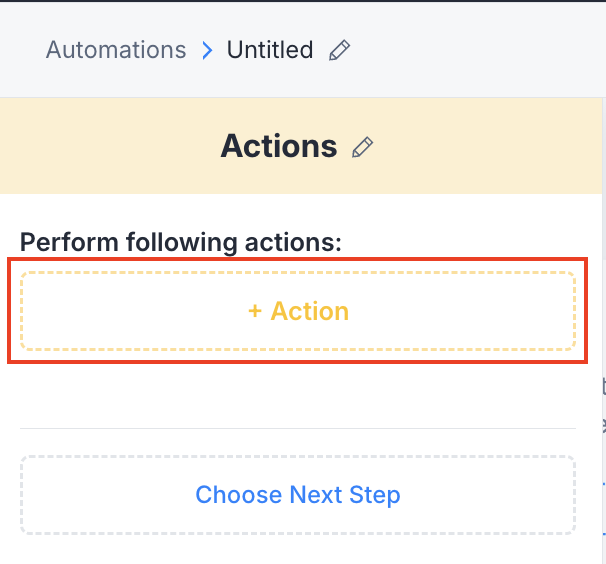Viewport: 606px width, 564px height.
Task: Click the plus sign in Action button
Action: click(255, 311)
